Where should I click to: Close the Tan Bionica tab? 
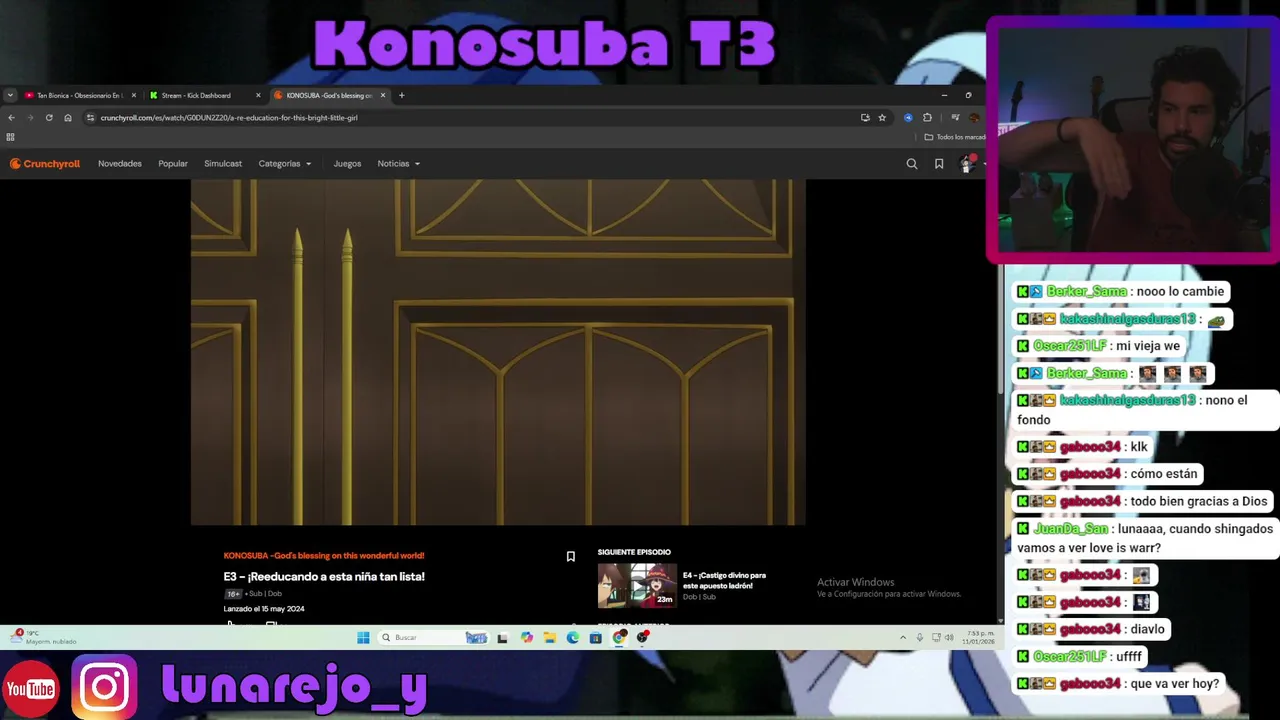134,95
